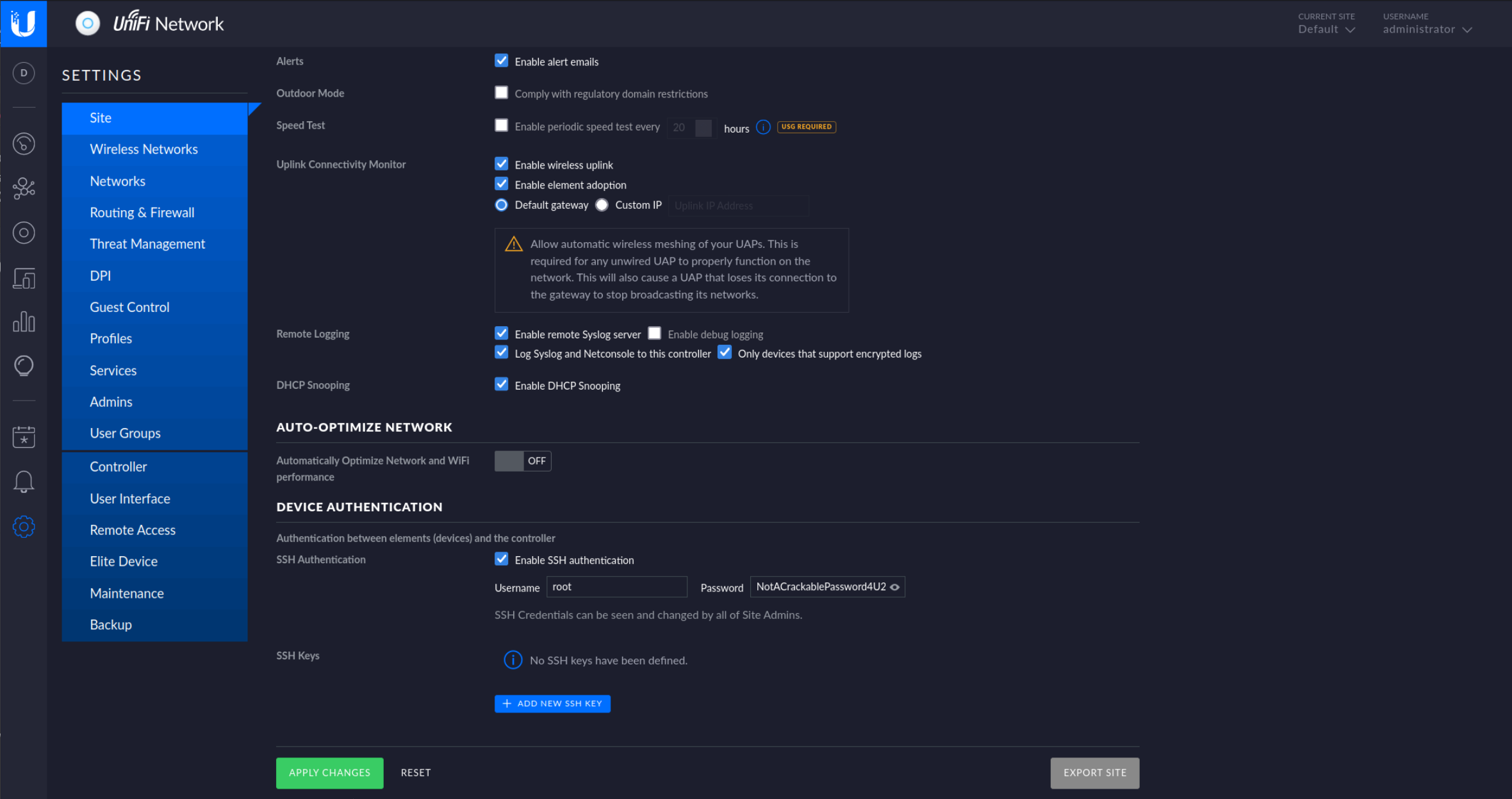This screenshot has height=799, width=1512.
Task: Click the Speed Test info icon
Action: [763, 127]
